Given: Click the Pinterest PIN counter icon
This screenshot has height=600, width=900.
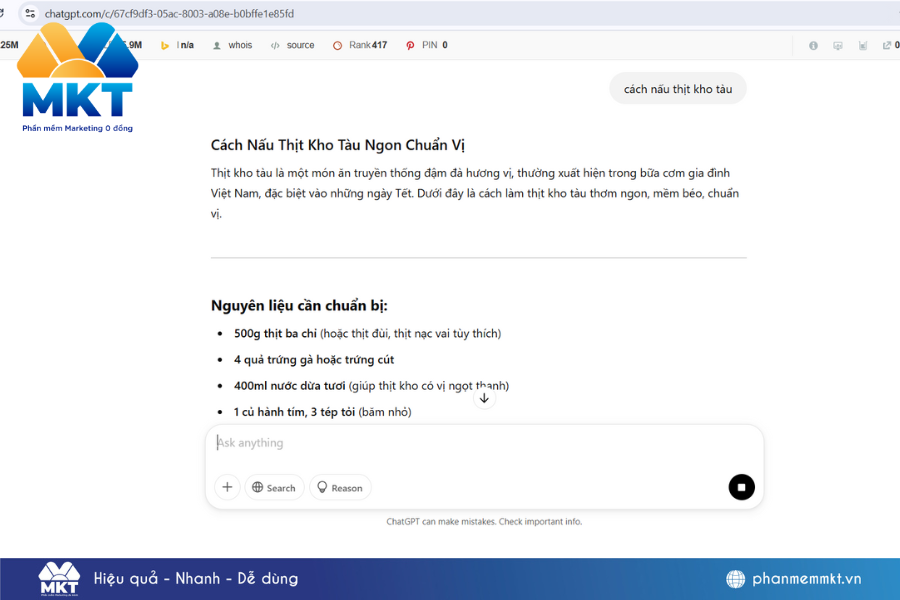Looking at the screenshot, I should click(410, 45).
